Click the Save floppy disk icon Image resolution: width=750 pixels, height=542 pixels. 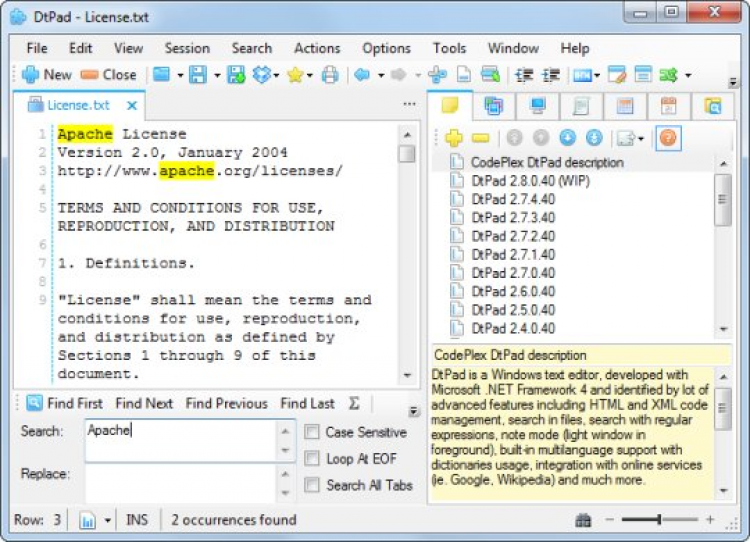coord(198,75)
